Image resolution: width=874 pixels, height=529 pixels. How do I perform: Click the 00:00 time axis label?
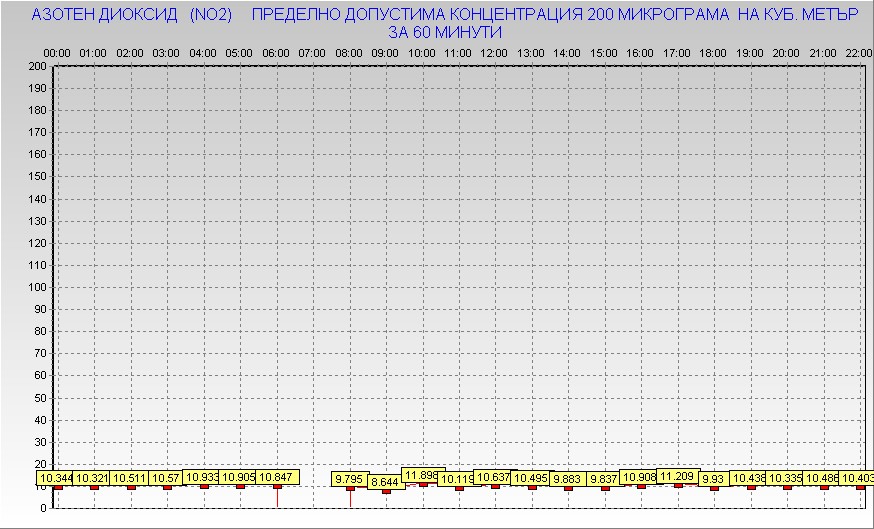pyautogui.click(x=57, y=52)
